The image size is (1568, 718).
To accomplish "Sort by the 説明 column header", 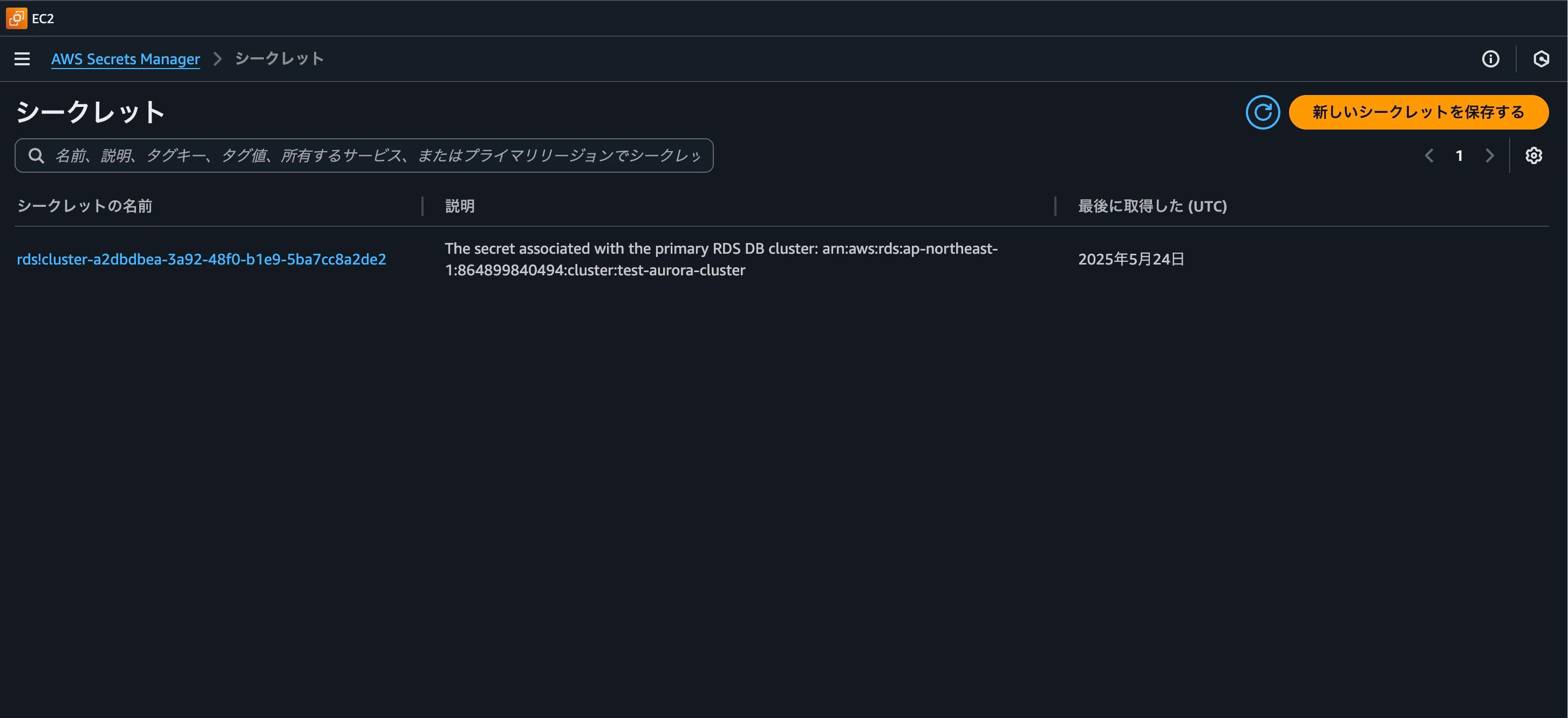I will click(460, 206).
